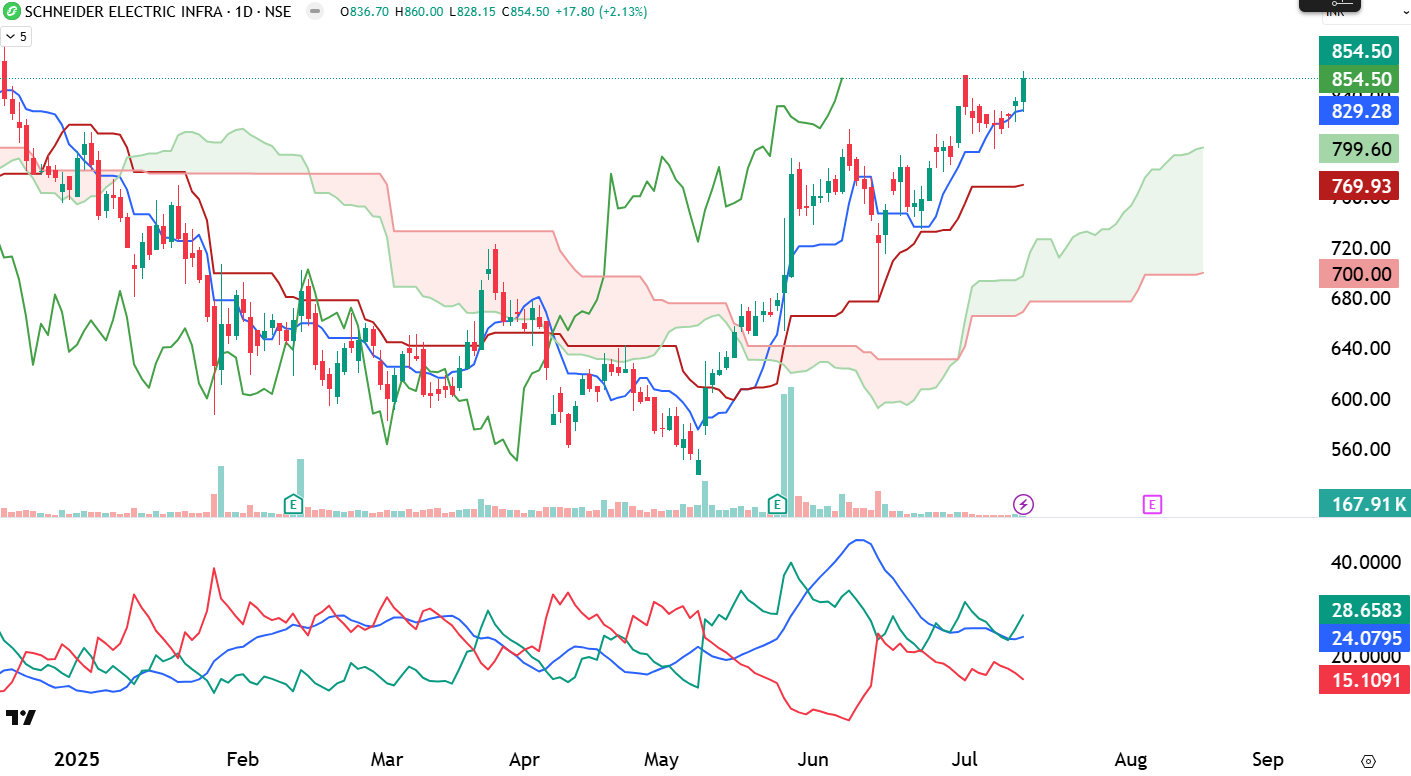Click the Mar label on time axis

pos(388,760)
